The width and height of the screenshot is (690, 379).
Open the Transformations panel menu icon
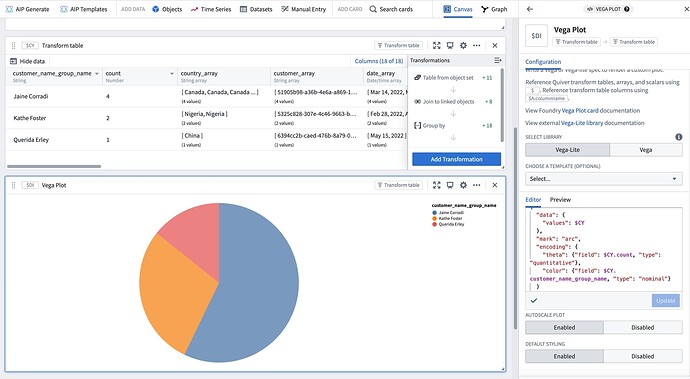click(497, 60)
